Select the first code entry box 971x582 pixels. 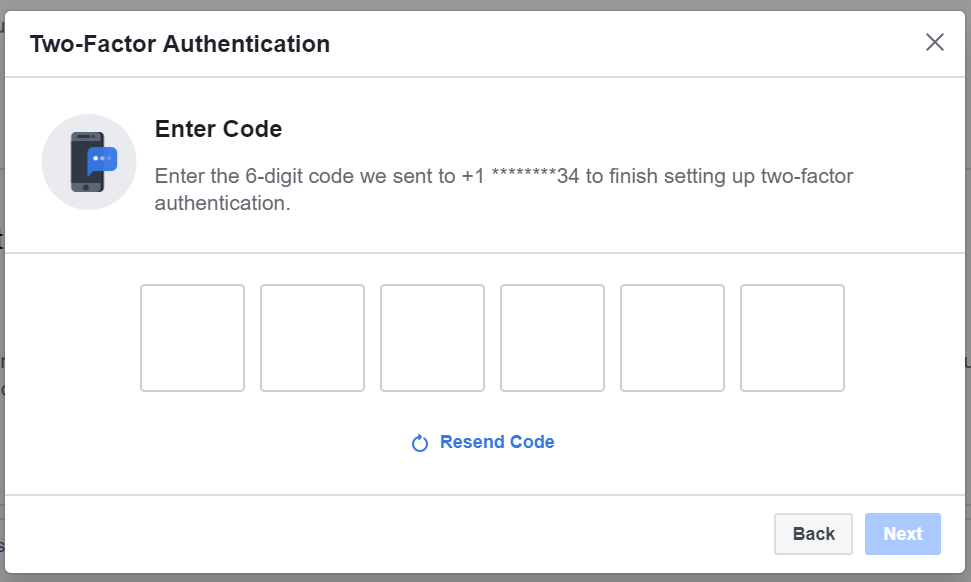(192, 337)
